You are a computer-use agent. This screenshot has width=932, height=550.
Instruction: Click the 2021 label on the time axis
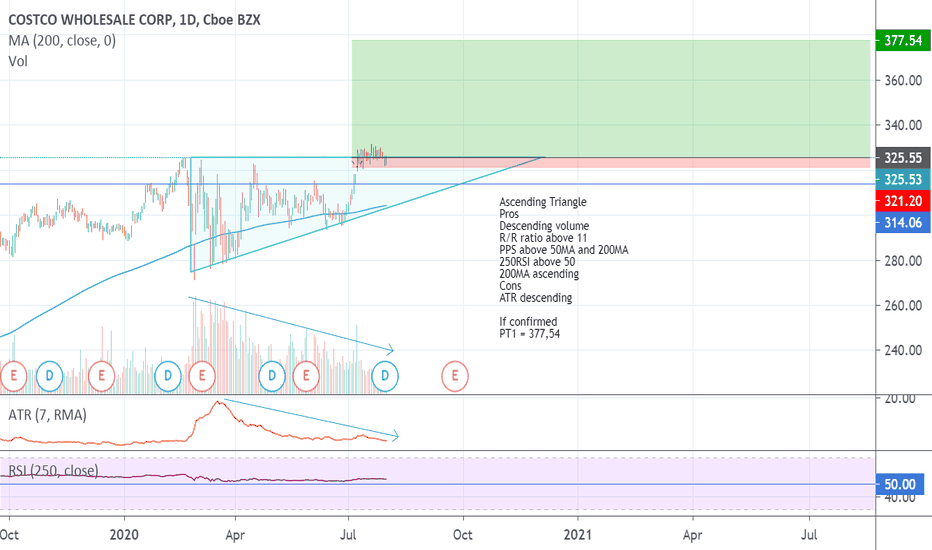pos(578,535)
